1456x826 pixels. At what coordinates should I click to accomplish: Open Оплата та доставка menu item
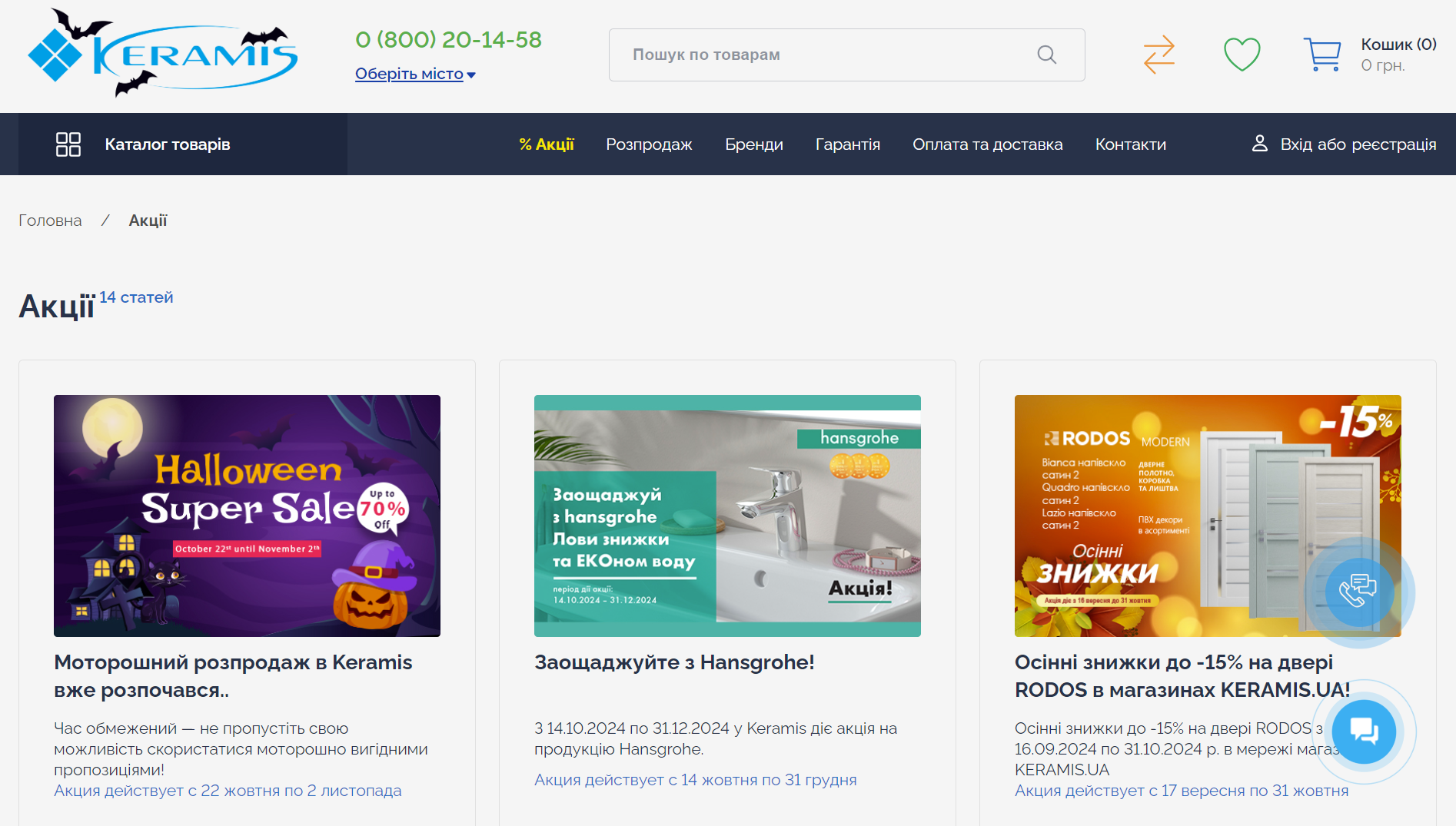coord(987,144)
